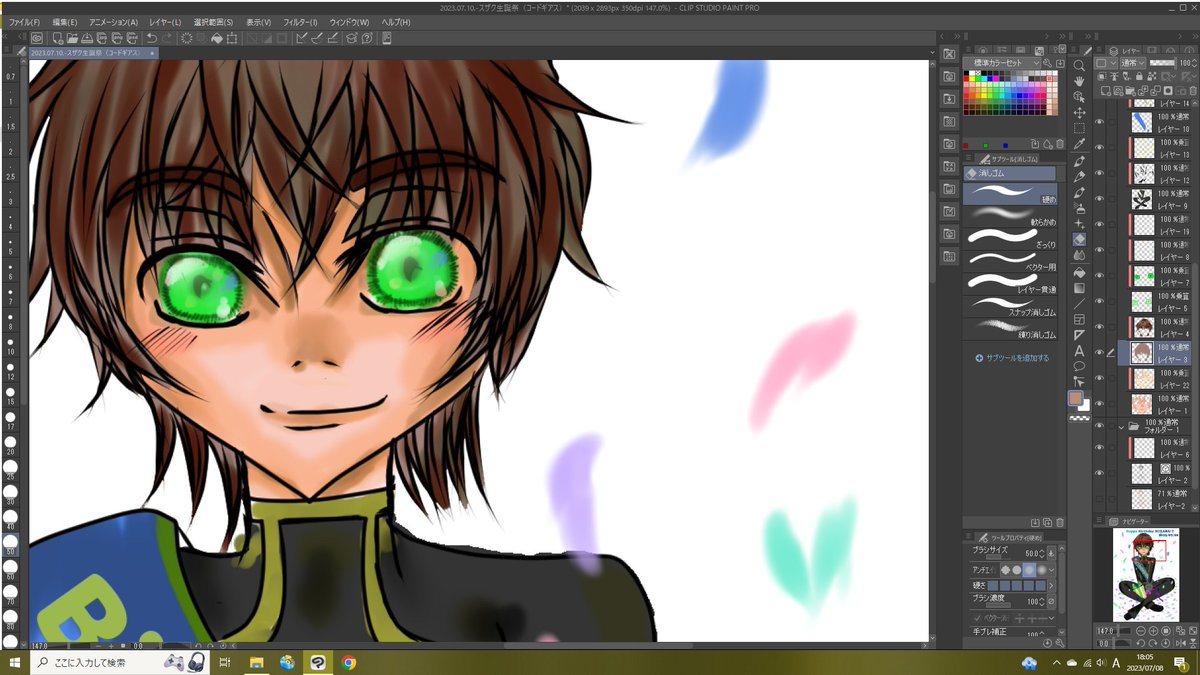Screen dimensions: 1200x675
Task: Select the Text tool (A)
Action: (x=1079, y=351)
